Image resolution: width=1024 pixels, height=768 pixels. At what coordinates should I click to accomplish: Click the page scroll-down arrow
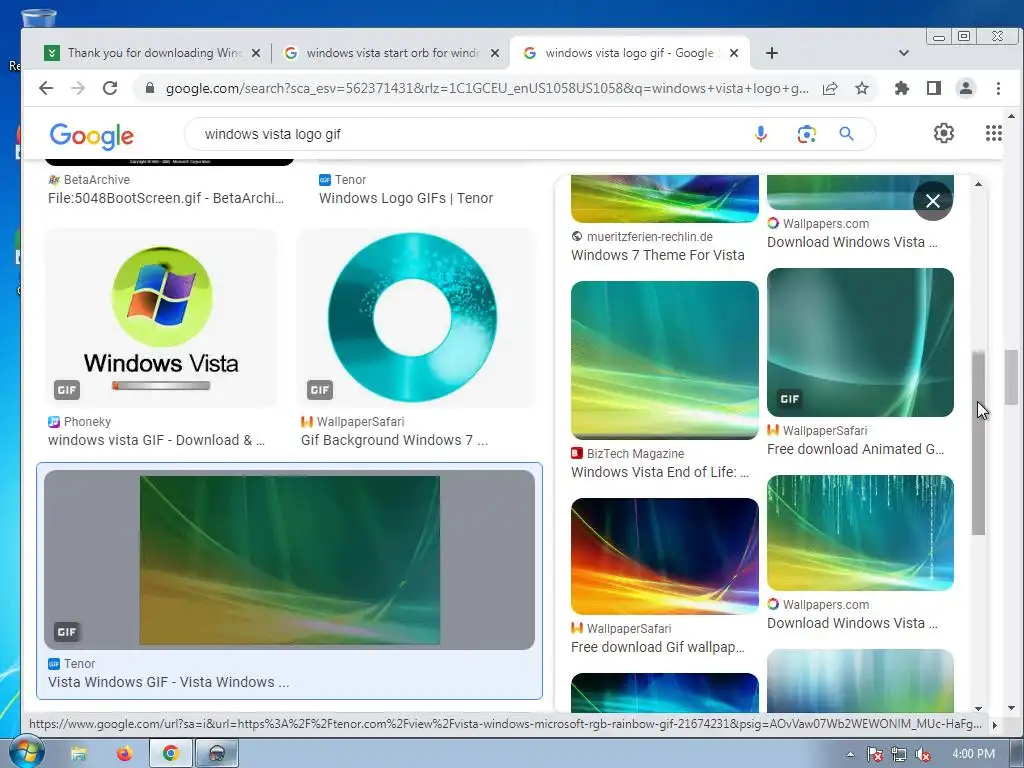click(1011, 707)
